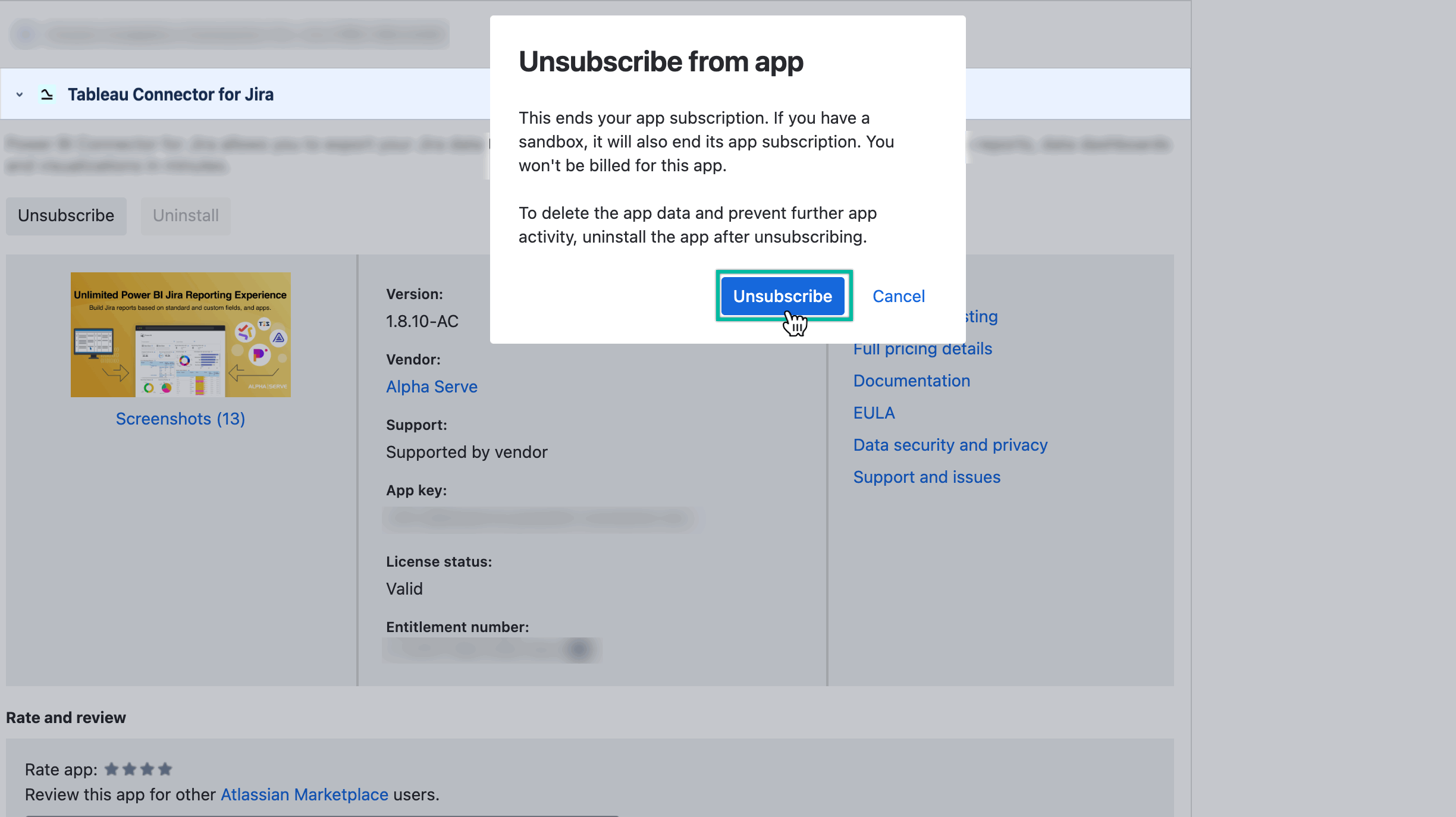Cancel the unsubscribe dialog
This screenshot has width=1456, height=817.
(898, 296)
